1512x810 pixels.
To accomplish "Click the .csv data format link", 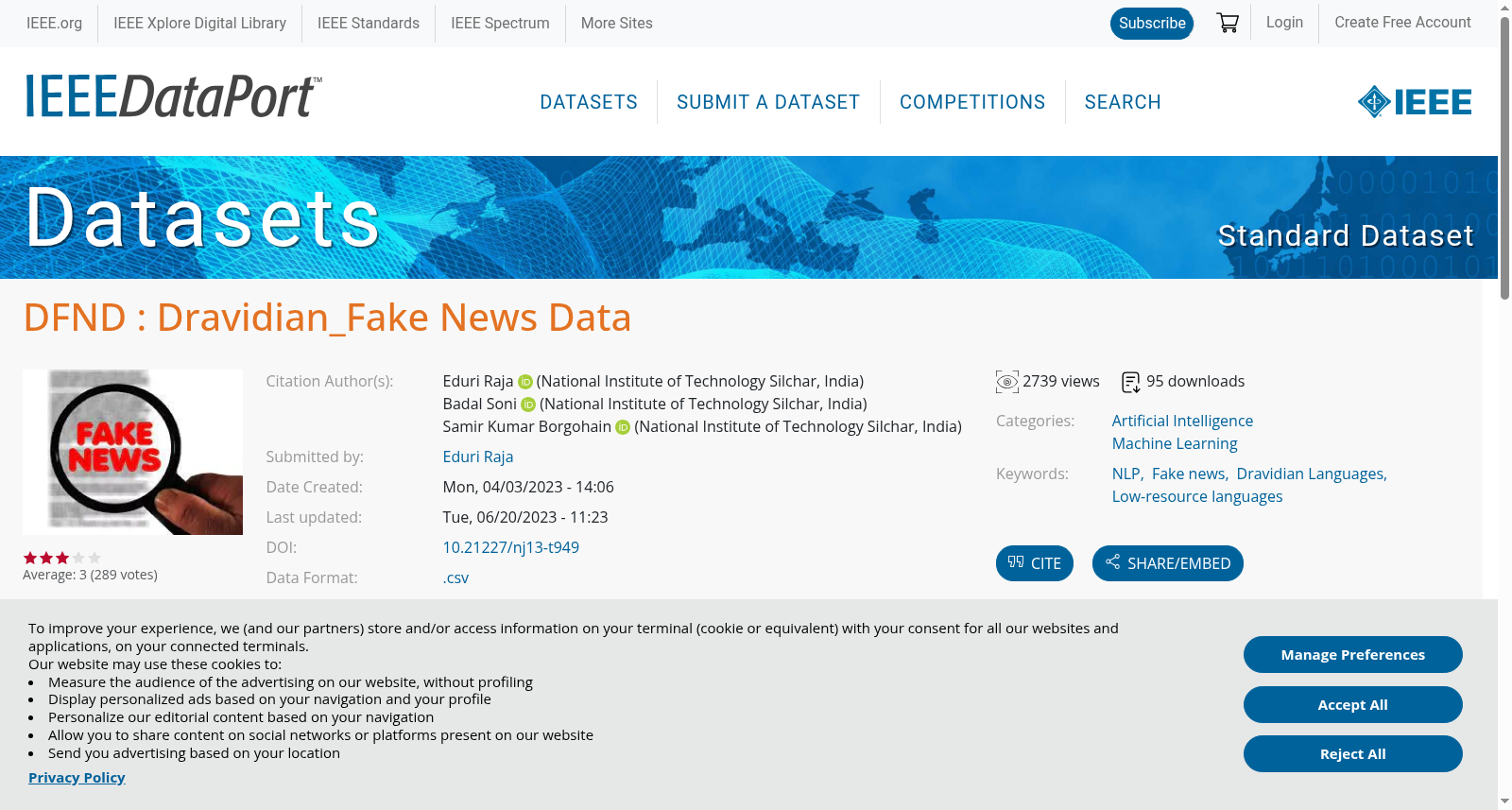I will point(455,577).
